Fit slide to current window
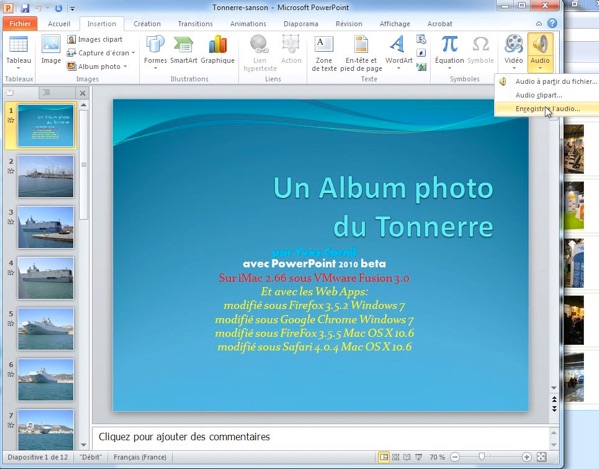The height and width of the screenshot is (469, 599). point(541,457)
